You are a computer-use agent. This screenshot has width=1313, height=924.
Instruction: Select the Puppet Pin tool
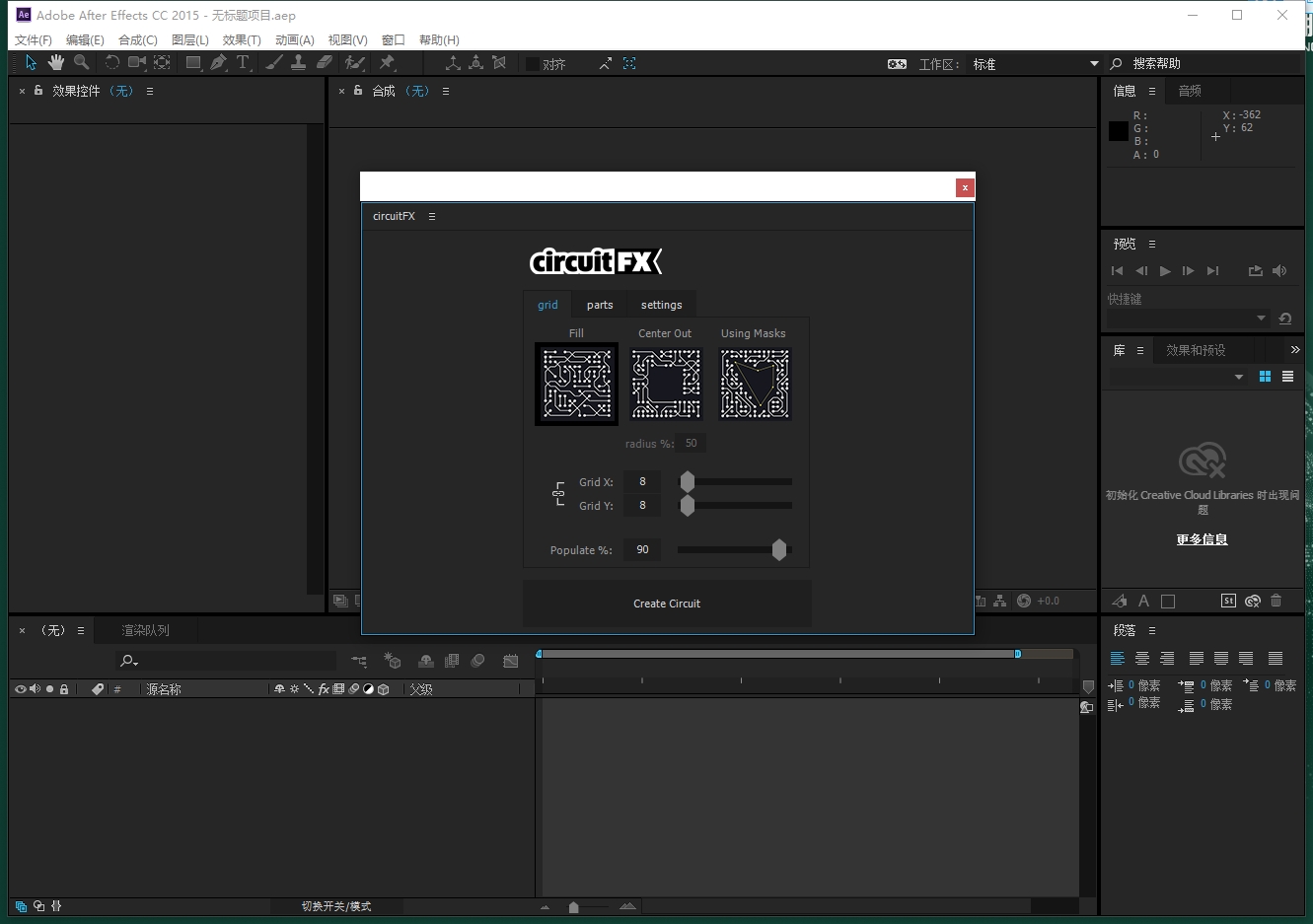click(387, 63)
